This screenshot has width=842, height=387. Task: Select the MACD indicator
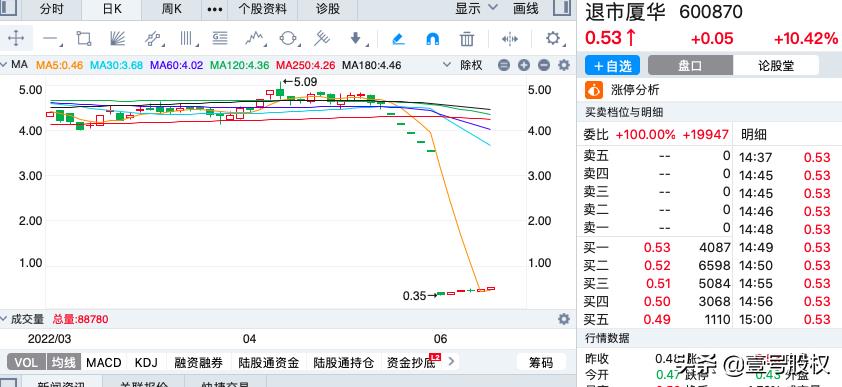click(x=104, y=362)
